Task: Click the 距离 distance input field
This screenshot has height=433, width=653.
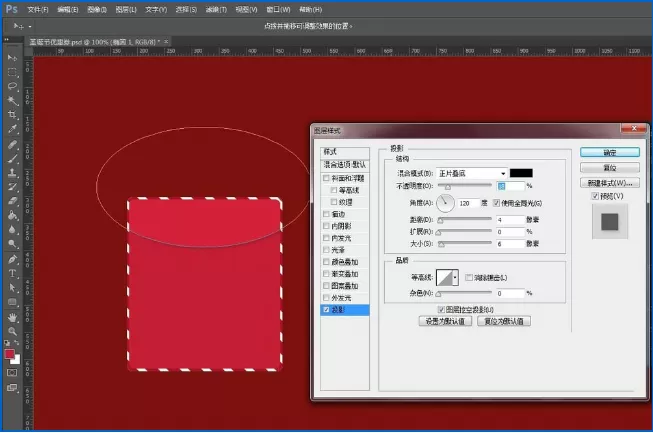Action: [510, 219]
